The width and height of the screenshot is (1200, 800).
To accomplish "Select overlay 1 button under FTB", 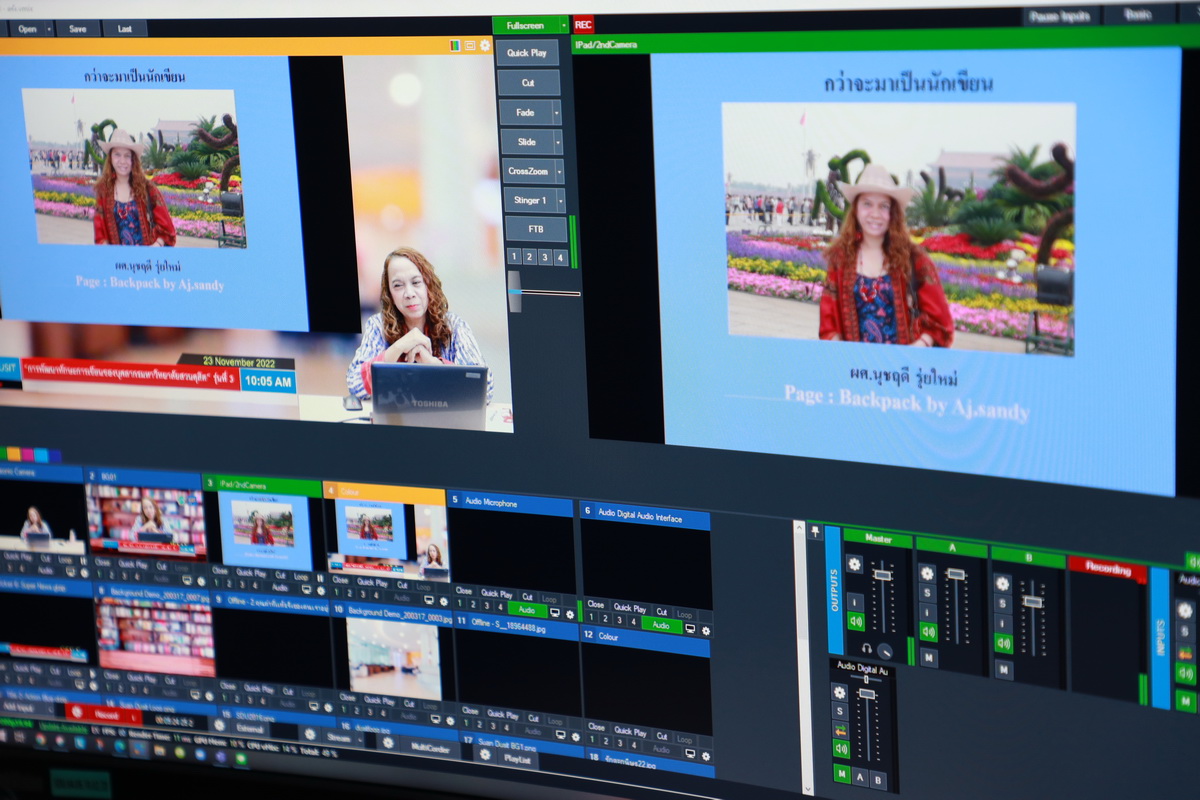I will point(514,257).
